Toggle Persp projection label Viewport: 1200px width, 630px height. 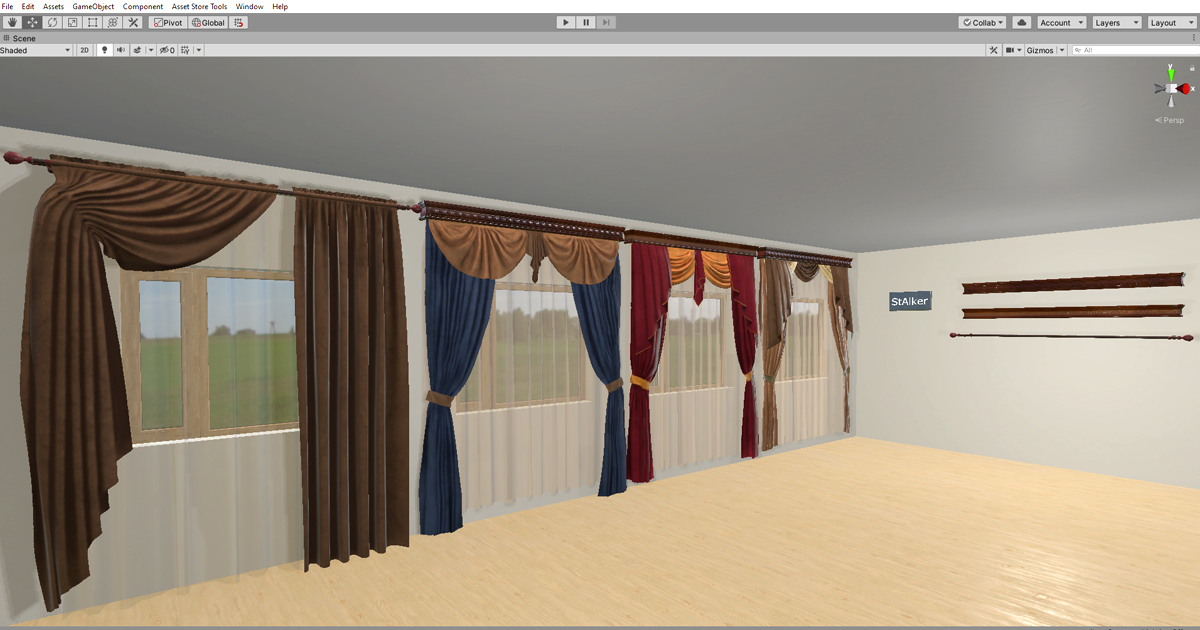tap(1169, 120)
